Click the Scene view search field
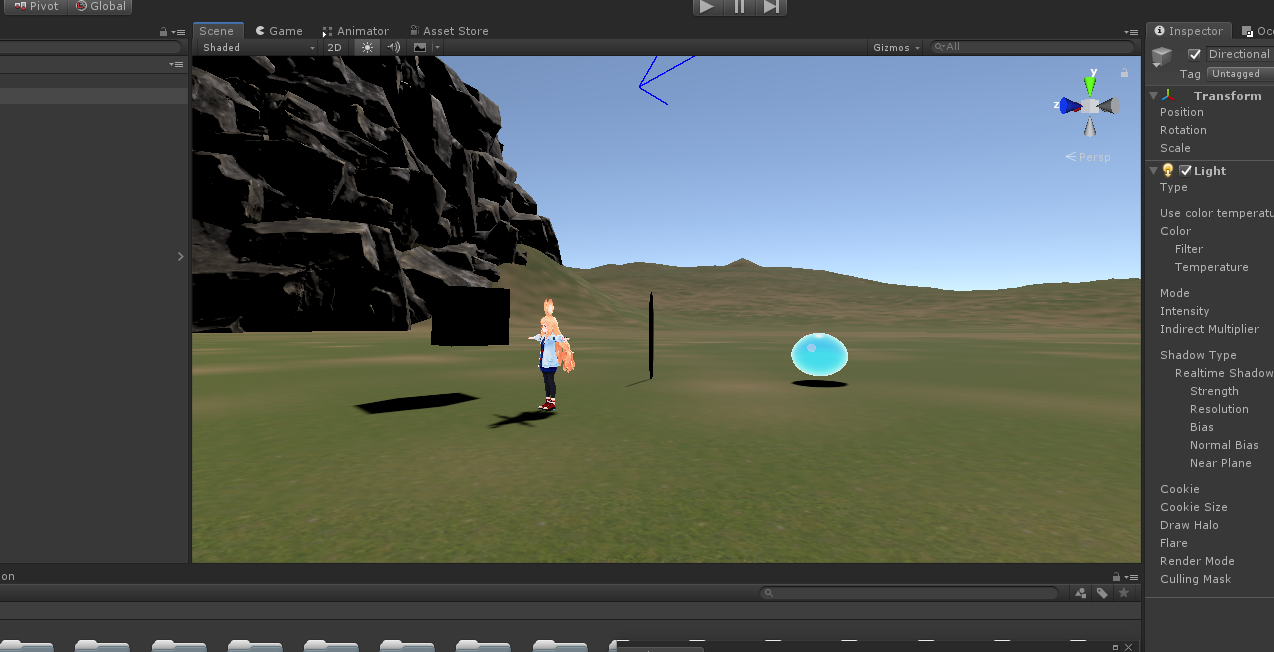Image resolution: width=1274 pixels, height=652 pixels. (x=1035, y=47)
